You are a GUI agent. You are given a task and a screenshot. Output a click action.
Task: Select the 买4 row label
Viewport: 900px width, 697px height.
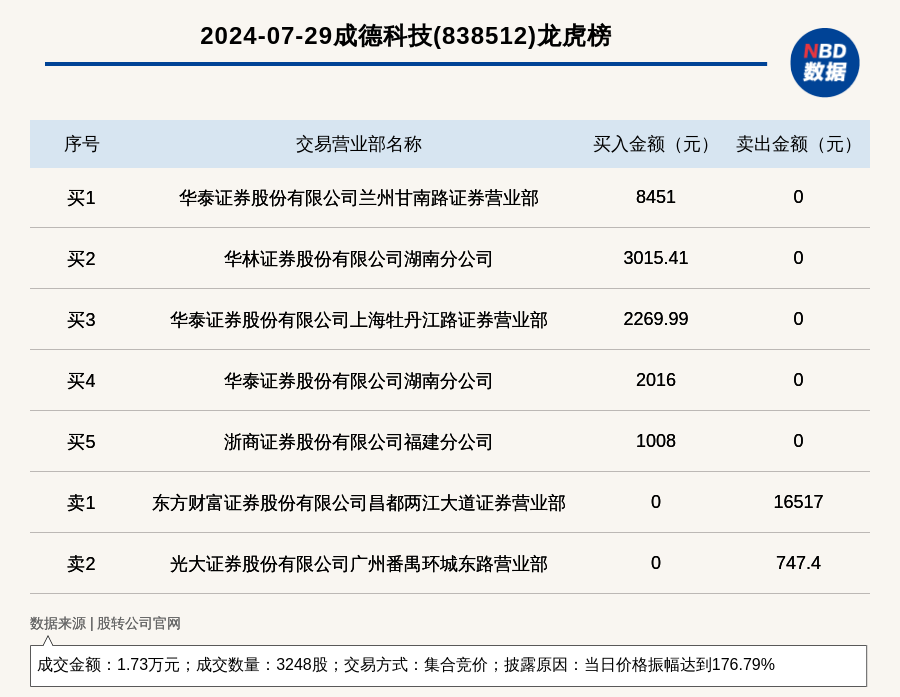click(x=82, y=381)
